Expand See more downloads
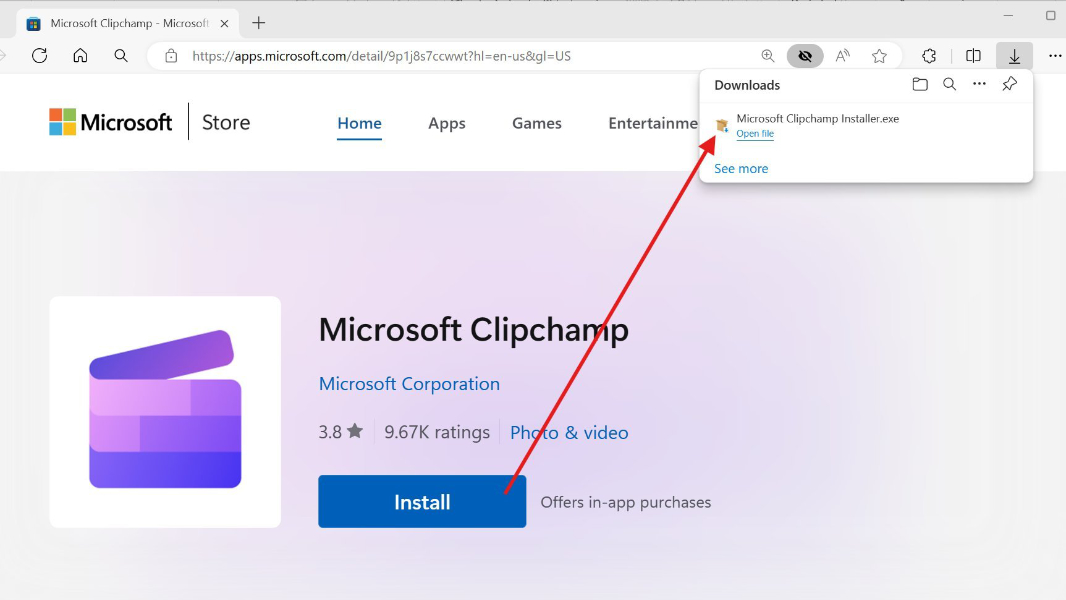This screenshot has height=600, width=1066. tap(740, 168)
